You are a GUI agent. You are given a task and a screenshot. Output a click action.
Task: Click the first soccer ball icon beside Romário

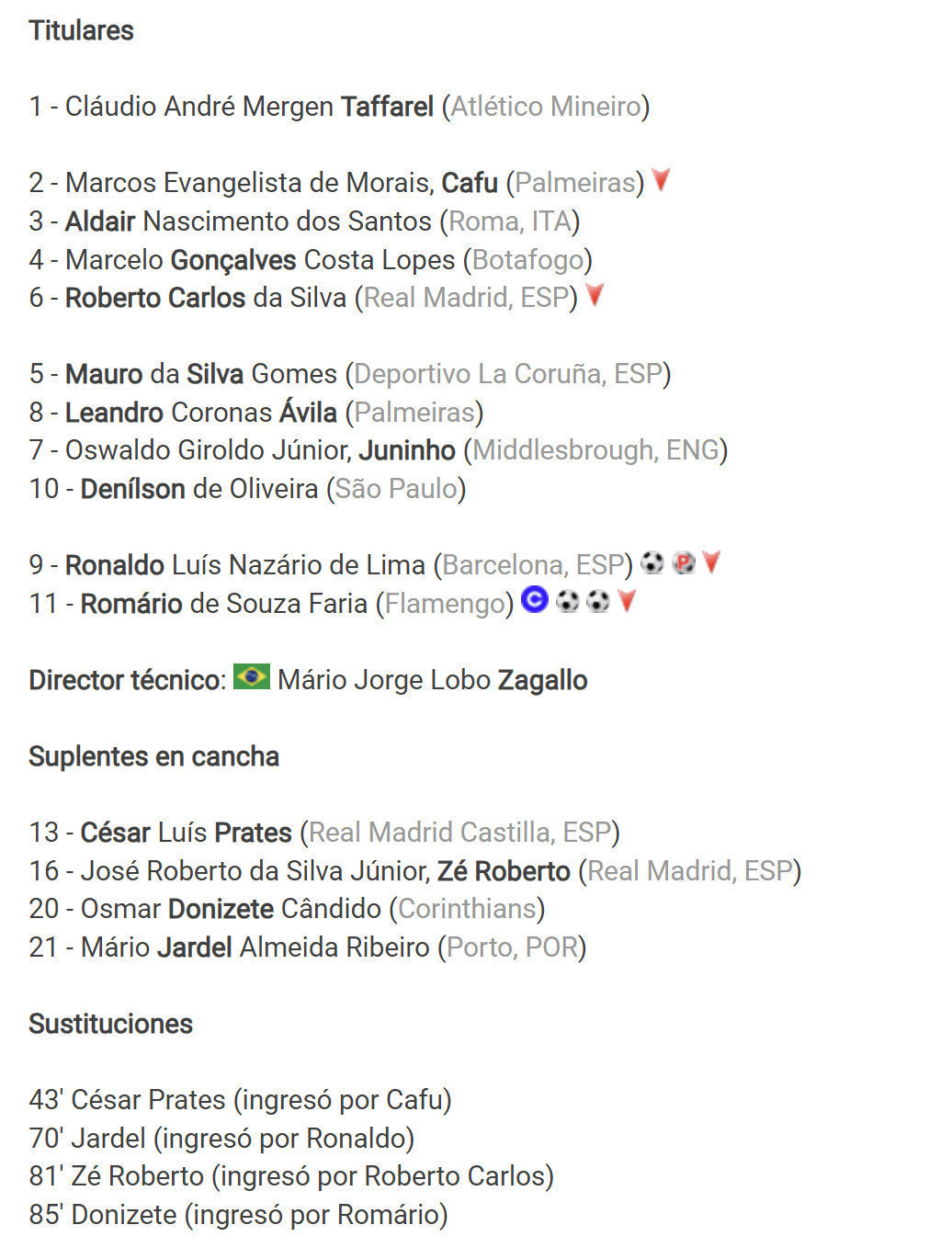[x=568, y=601]
